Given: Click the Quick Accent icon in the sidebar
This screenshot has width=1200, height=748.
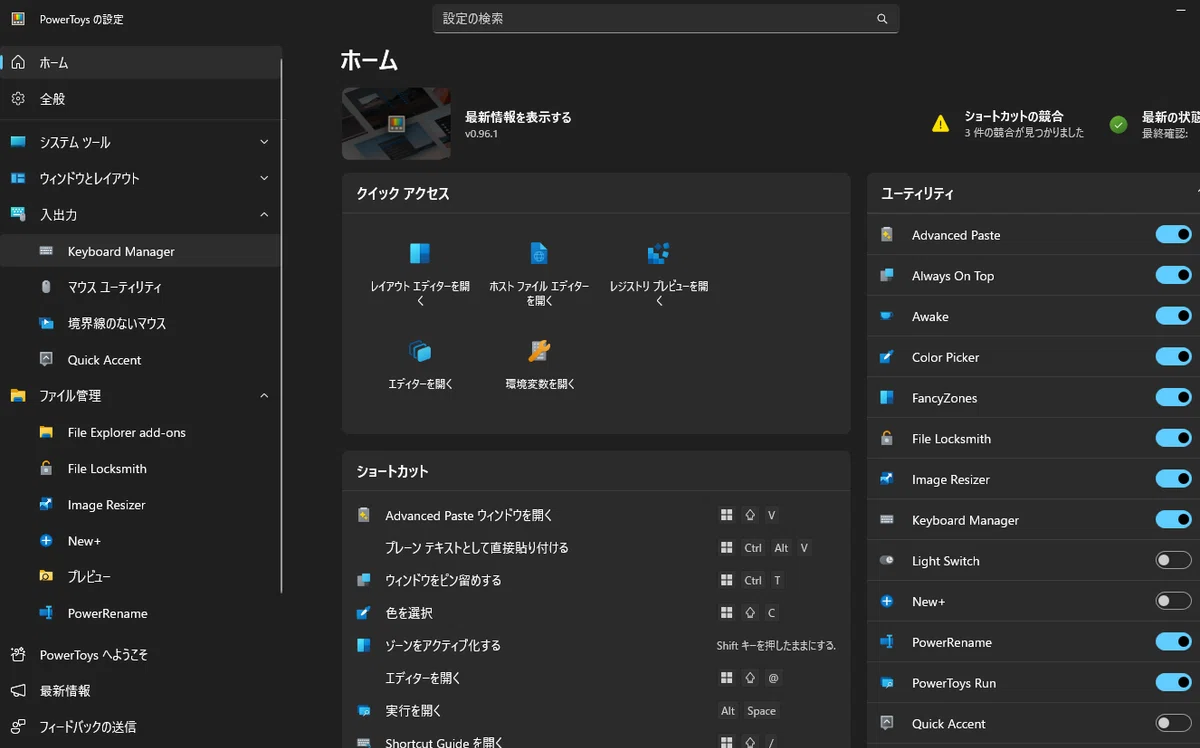Looking at the screenshot, I should point(46,359).
